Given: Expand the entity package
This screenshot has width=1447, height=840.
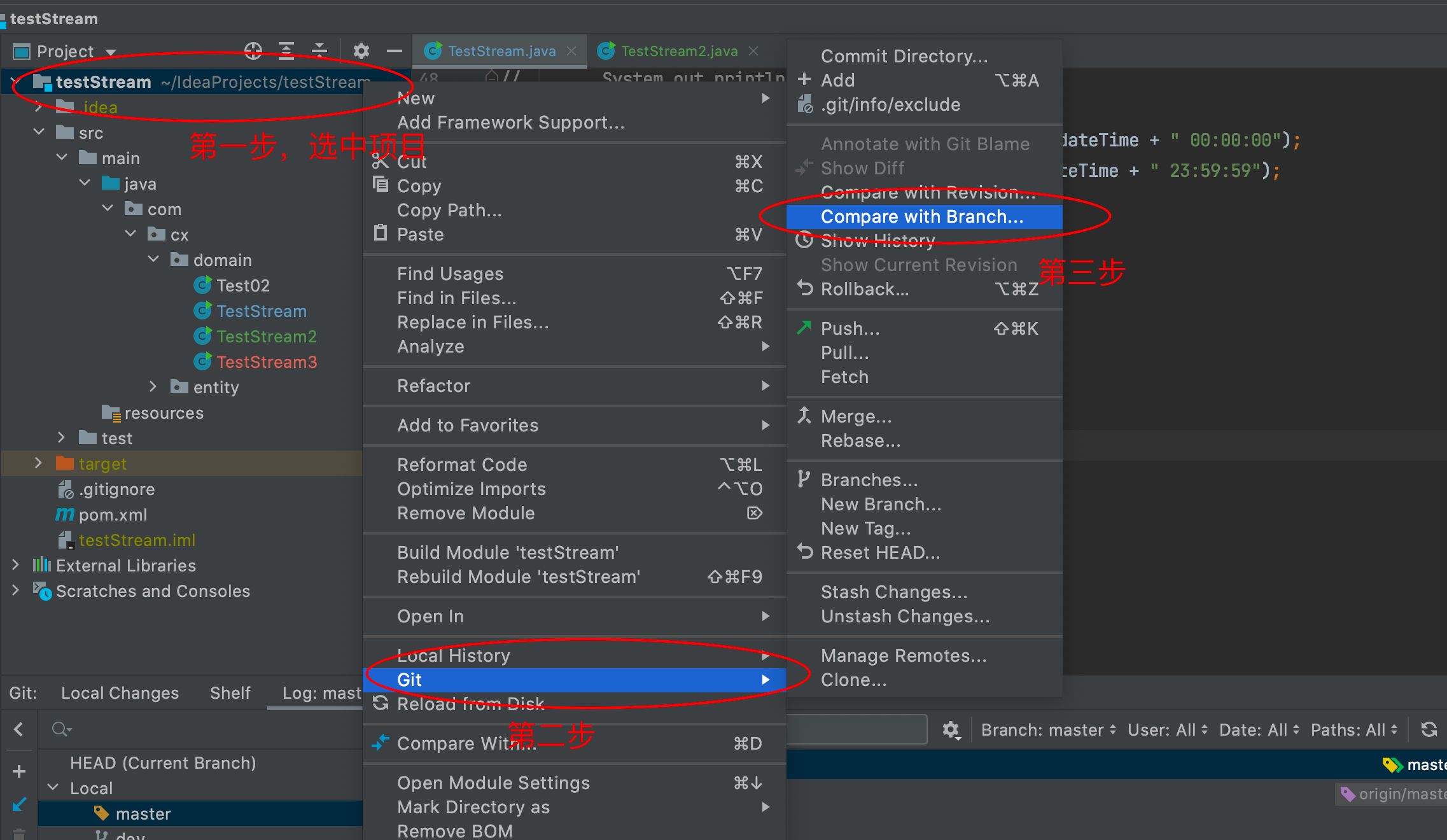Looking at the screenshot, I should 153,386.
